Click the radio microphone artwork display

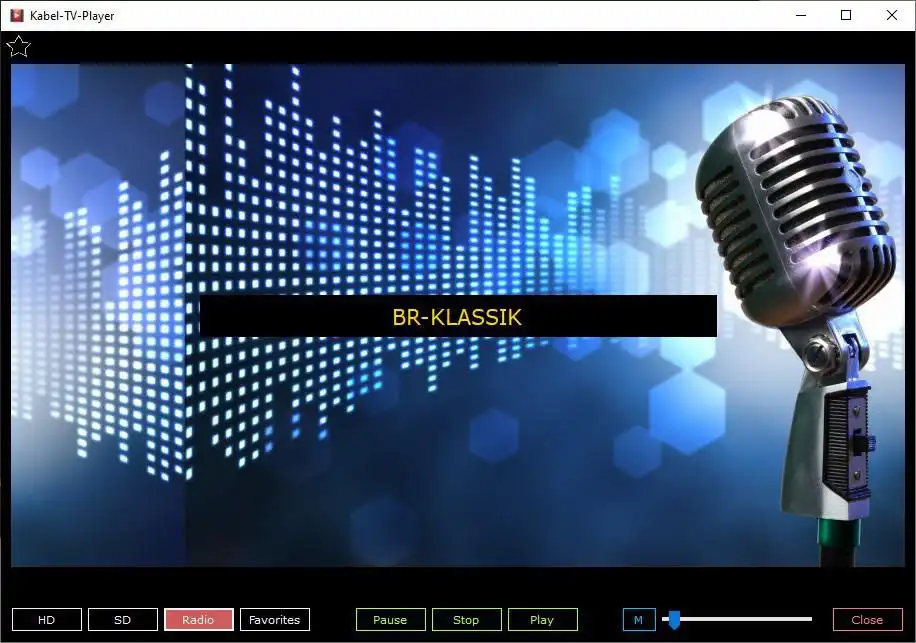coord(458,315)
